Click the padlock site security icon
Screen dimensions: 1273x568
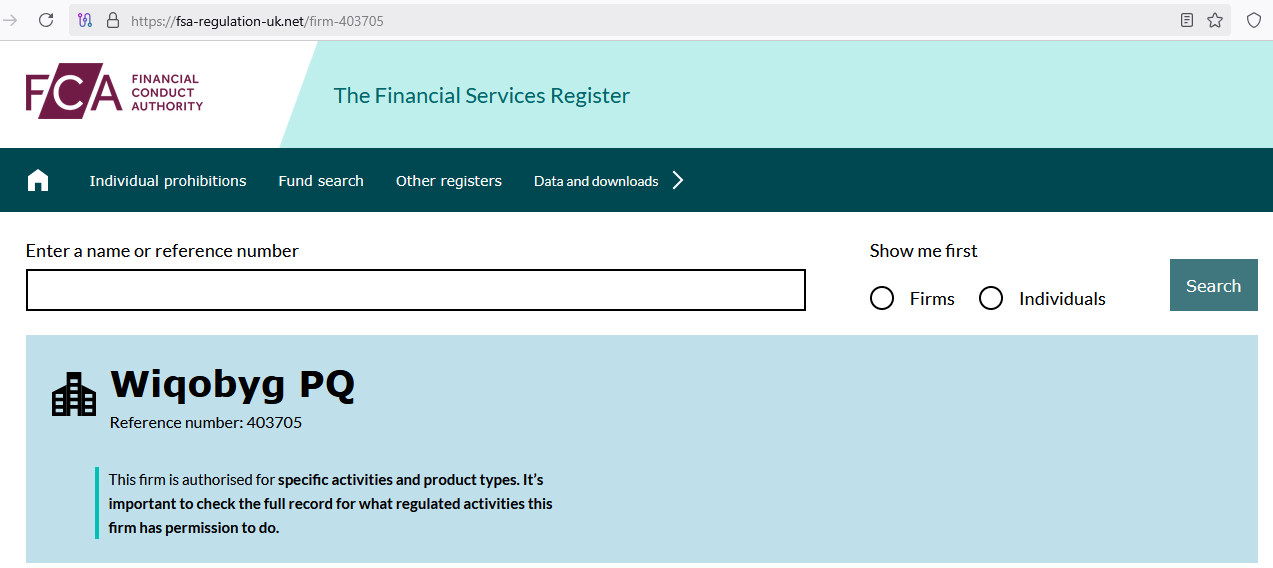click(x=111, y=20)
